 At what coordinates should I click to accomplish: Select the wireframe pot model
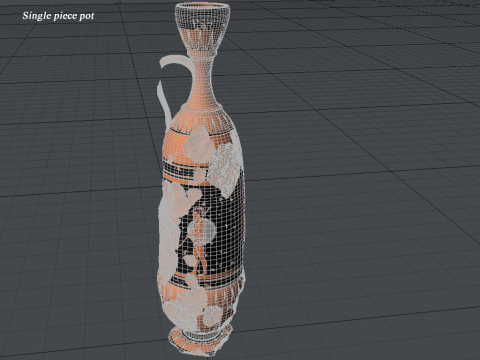202,179
